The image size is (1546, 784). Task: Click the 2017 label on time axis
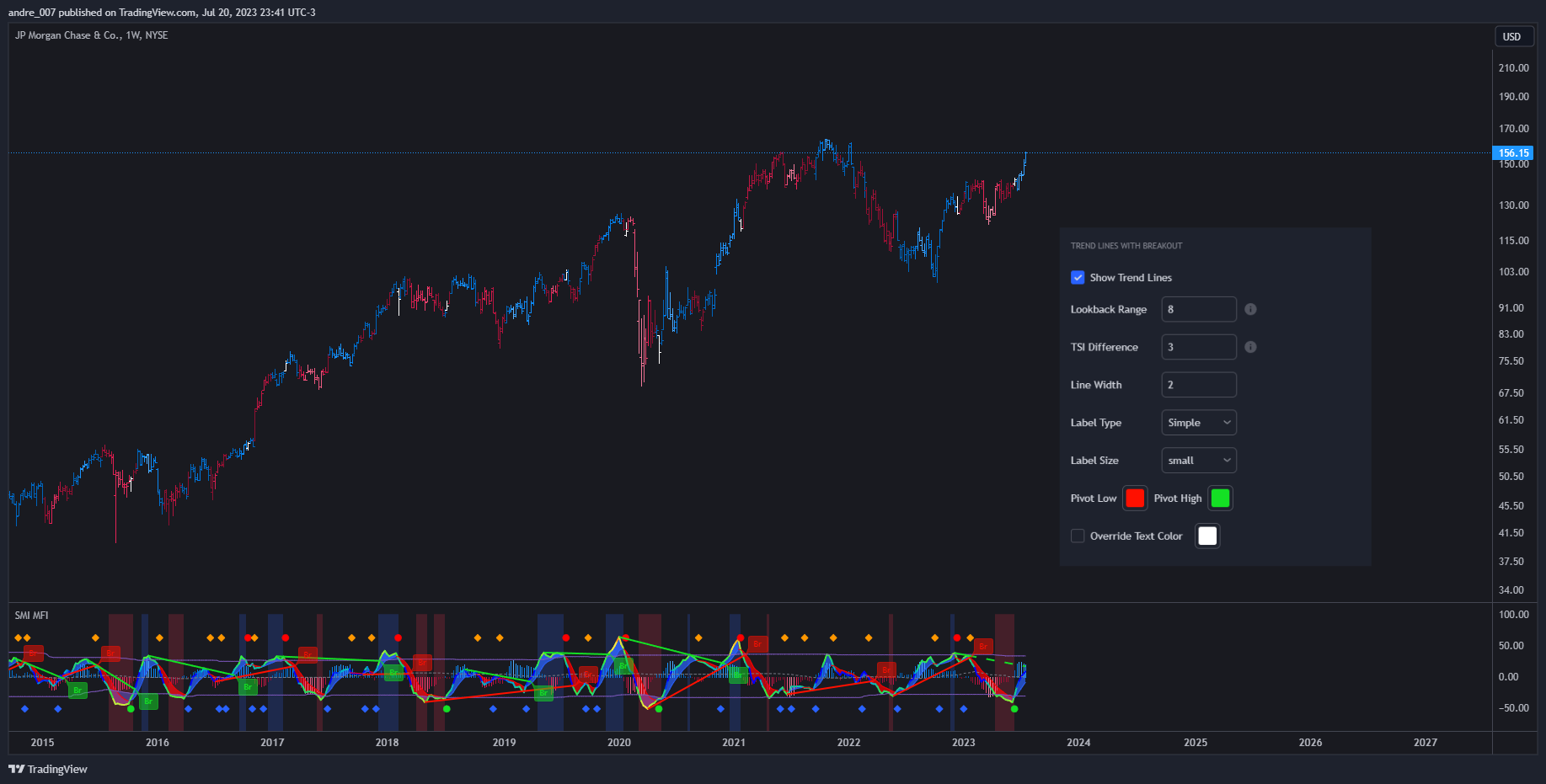pos(272,743)
